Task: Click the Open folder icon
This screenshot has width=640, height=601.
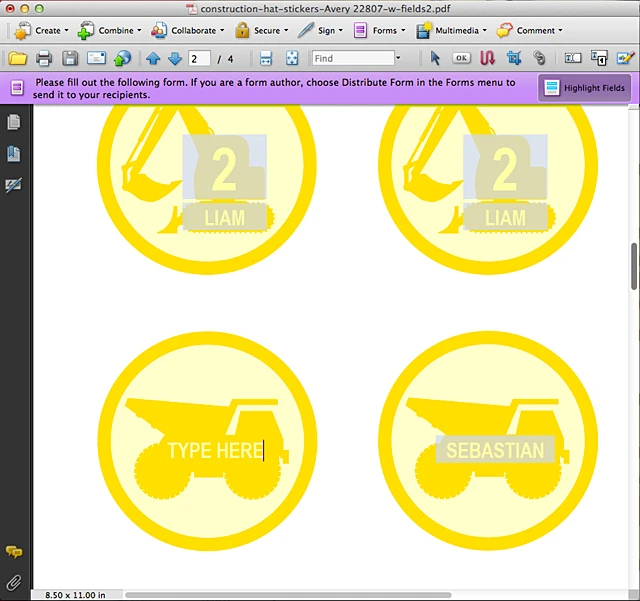Action: pyautogui.click(x=18, y=59)
